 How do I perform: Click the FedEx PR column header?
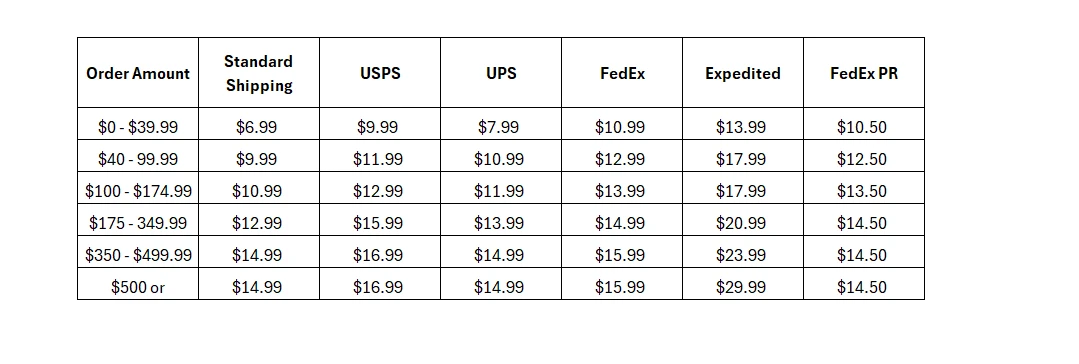[864, 73]
